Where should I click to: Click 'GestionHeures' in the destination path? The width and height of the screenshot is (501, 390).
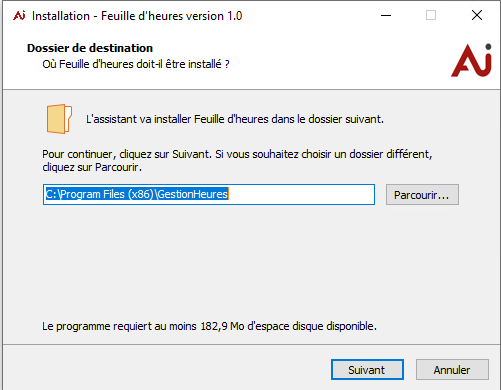coord(192,194)
